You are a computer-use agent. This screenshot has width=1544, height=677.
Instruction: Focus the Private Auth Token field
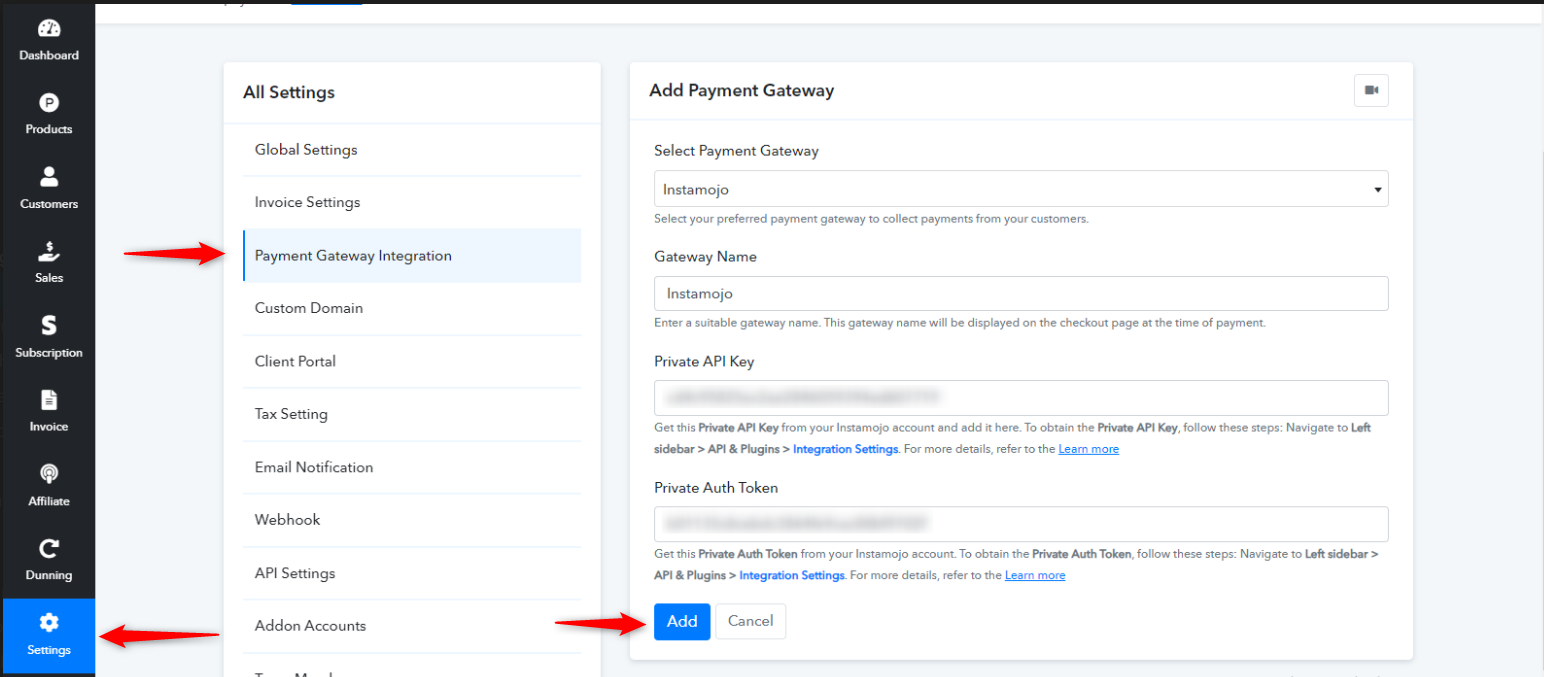coord(1021,524)
